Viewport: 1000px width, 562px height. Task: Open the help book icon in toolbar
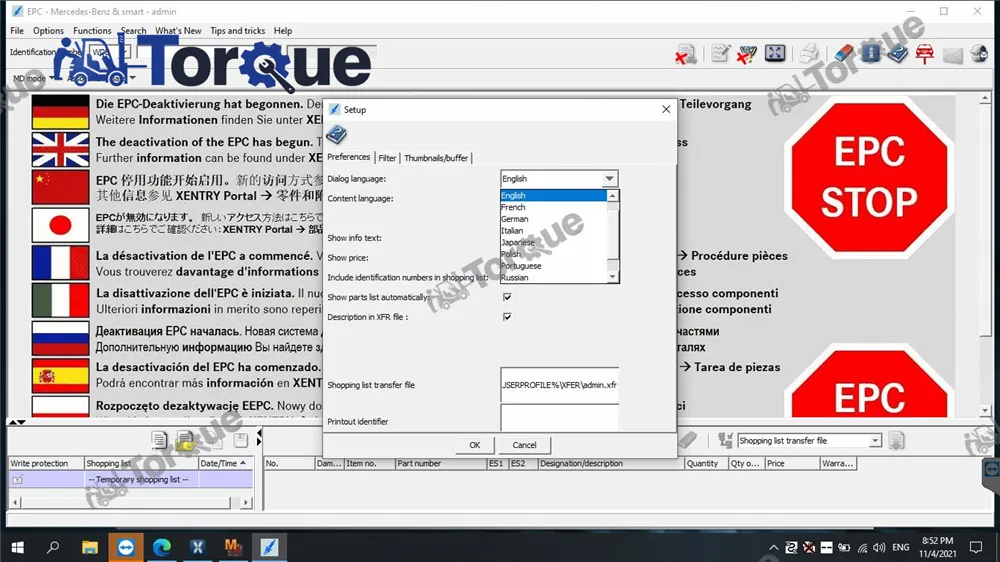point(897,54)
